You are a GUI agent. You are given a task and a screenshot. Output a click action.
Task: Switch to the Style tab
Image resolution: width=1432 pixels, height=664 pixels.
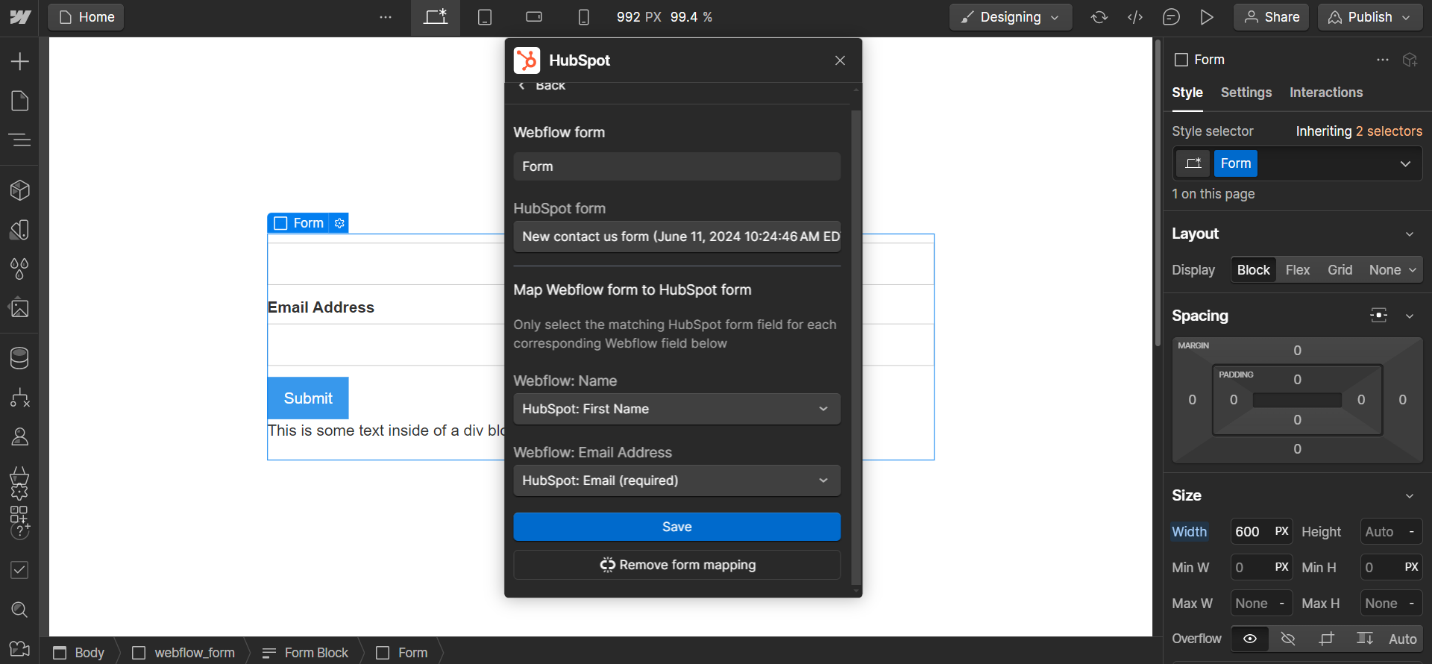(x=1187, y=92)
